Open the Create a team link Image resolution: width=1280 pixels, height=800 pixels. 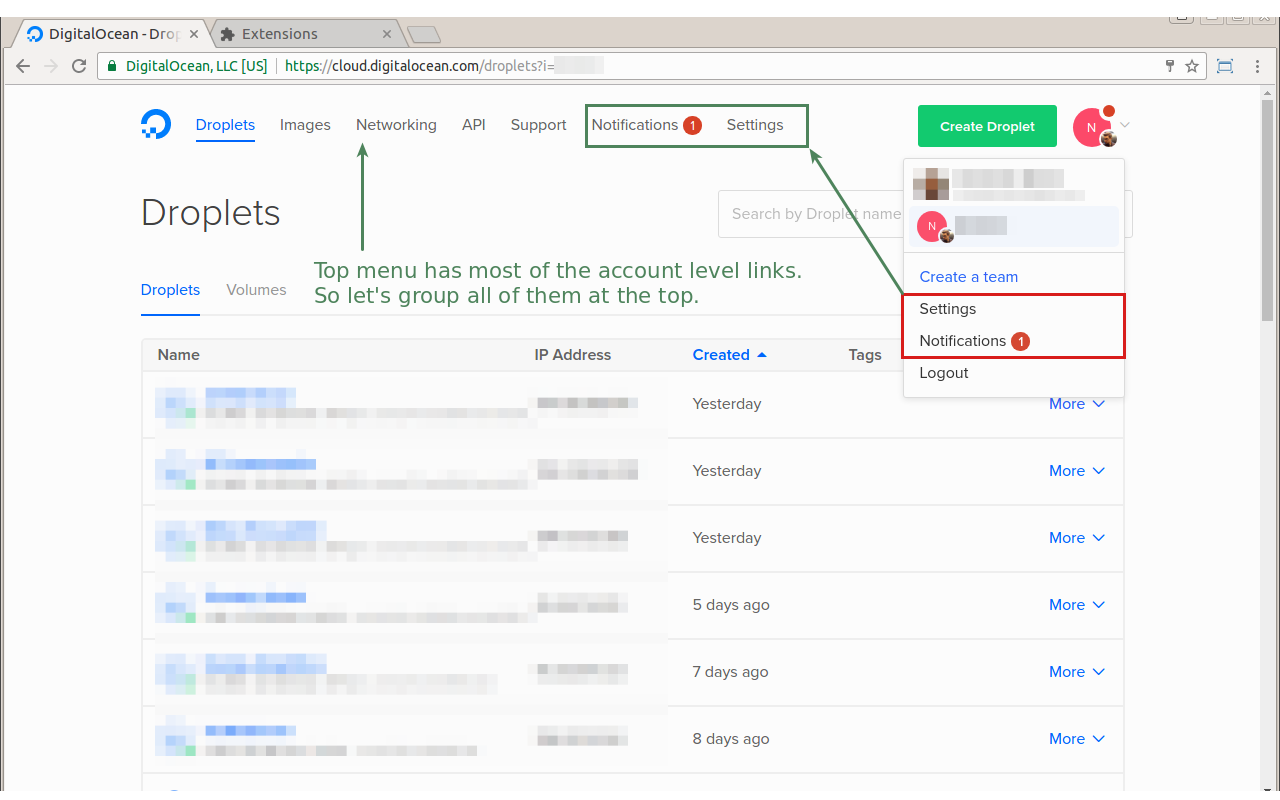[x=968, y=276]
